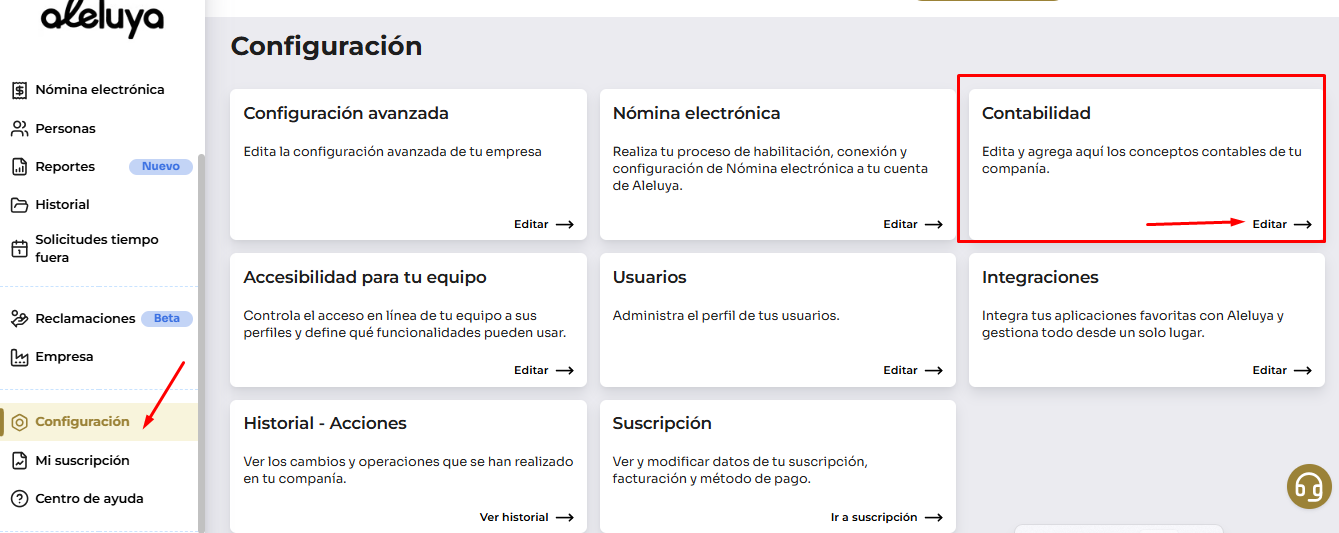Image resolution: width=1339 pixels, height=533 pixels.
Task: Click the Reclamaciones handshake icon
Action: coord(19,319)
